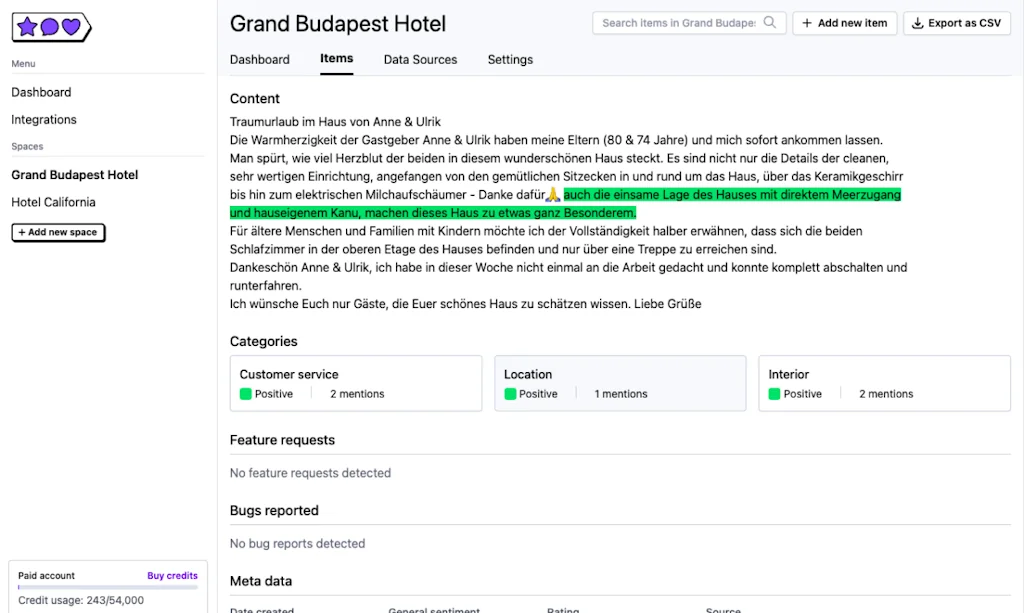Screen dimensions: 1024x613
Task: Switch to the Data Sources tab
Action: (420, 60)
